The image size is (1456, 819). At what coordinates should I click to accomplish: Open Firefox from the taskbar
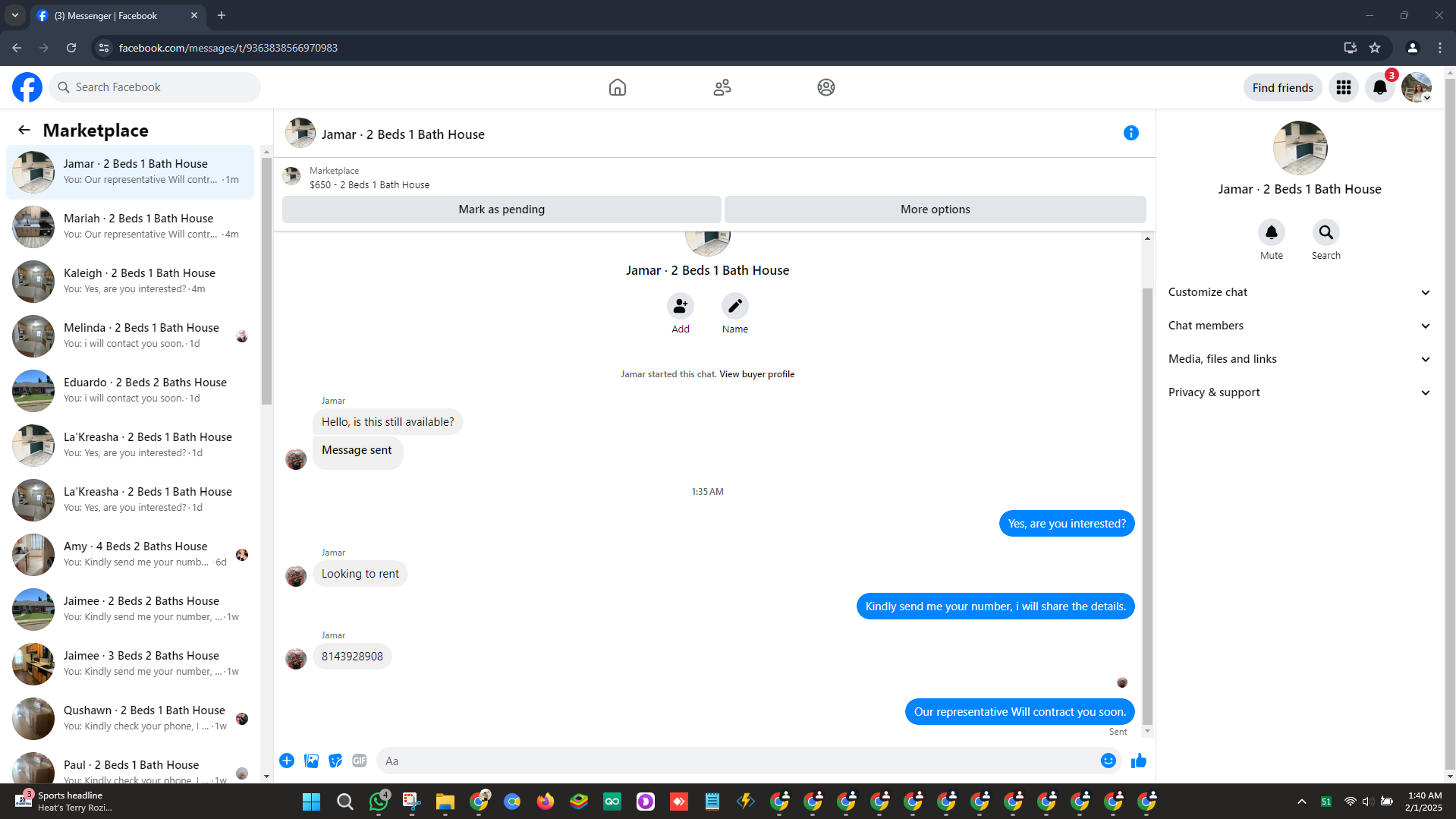click(x=546, y=802)
